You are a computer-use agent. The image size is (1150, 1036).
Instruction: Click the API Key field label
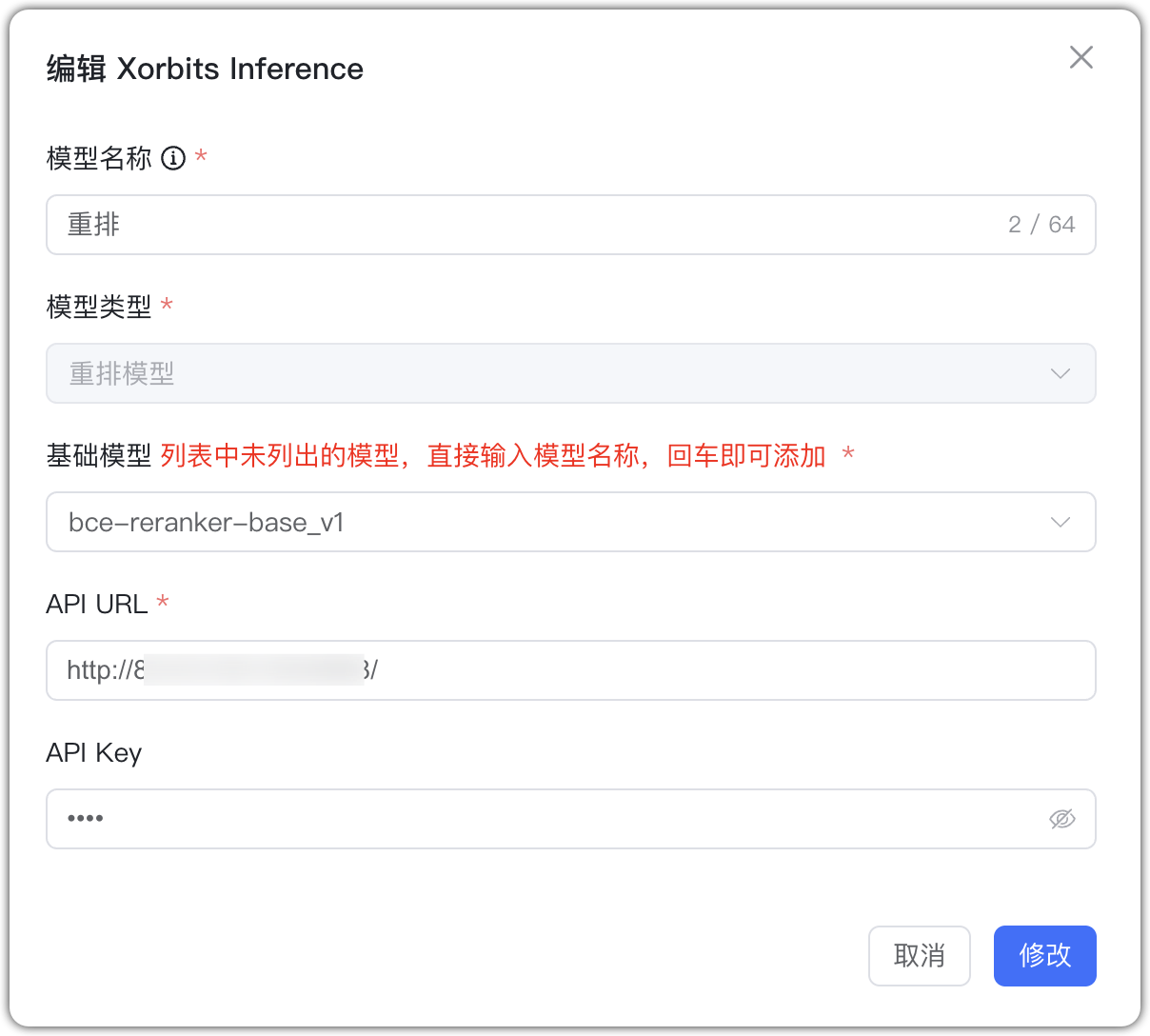94,752
